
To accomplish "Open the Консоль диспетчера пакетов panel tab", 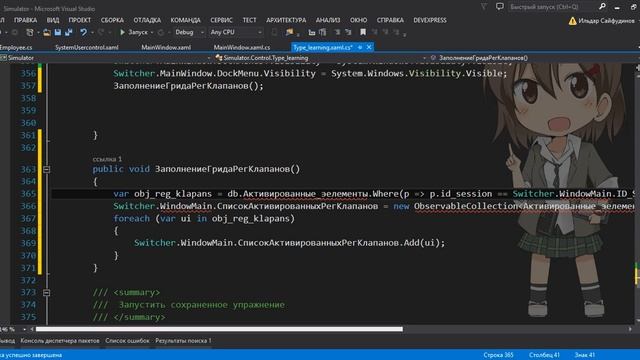I will point(60,340).
